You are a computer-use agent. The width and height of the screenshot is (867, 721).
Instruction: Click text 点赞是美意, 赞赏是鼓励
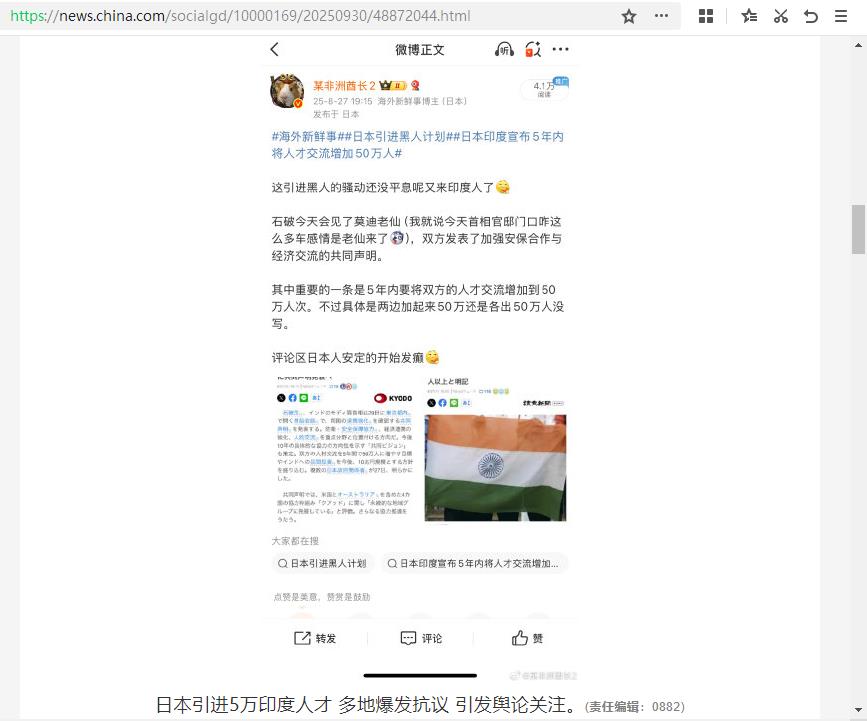pyautogui.click(x=322, y=597)
